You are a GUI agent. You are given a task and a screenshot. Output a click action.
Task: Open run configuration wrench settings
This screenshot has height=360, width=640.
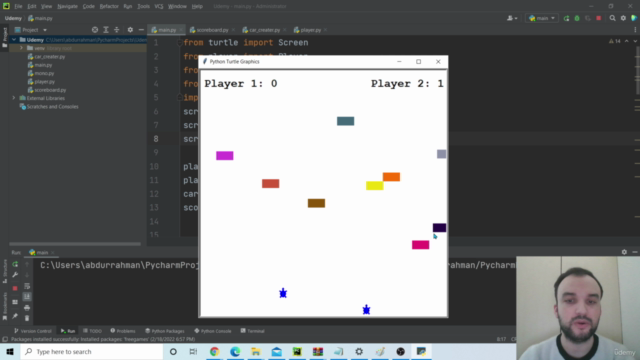(15, 275)
